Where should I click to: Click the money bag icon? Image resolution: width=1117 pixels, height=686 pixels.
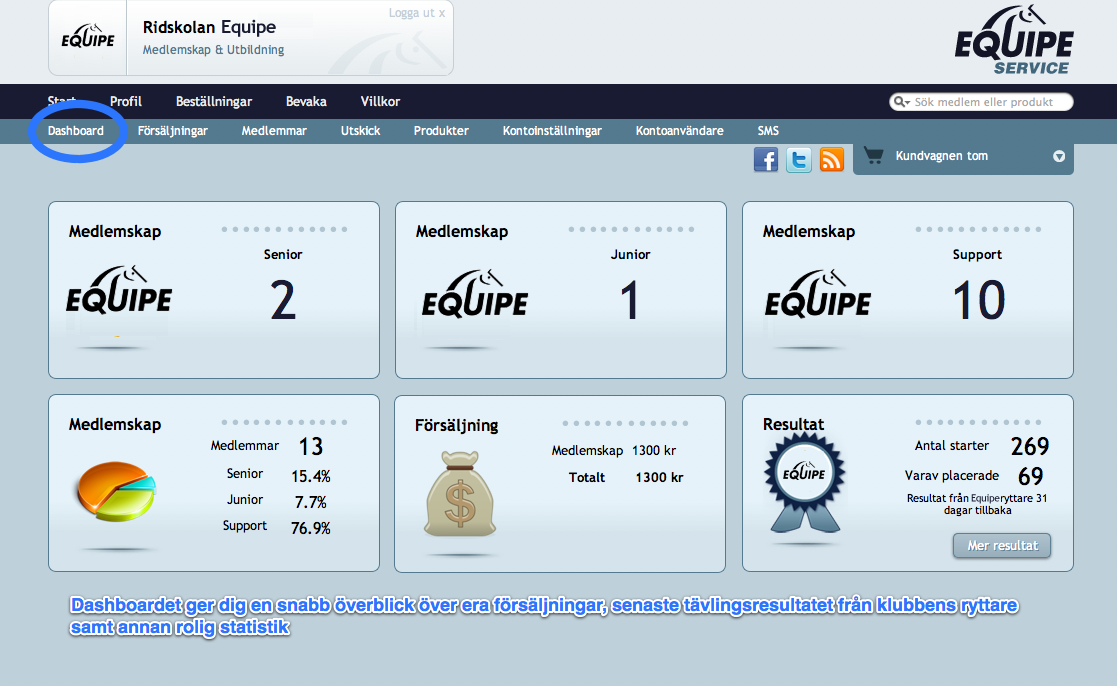460,494
